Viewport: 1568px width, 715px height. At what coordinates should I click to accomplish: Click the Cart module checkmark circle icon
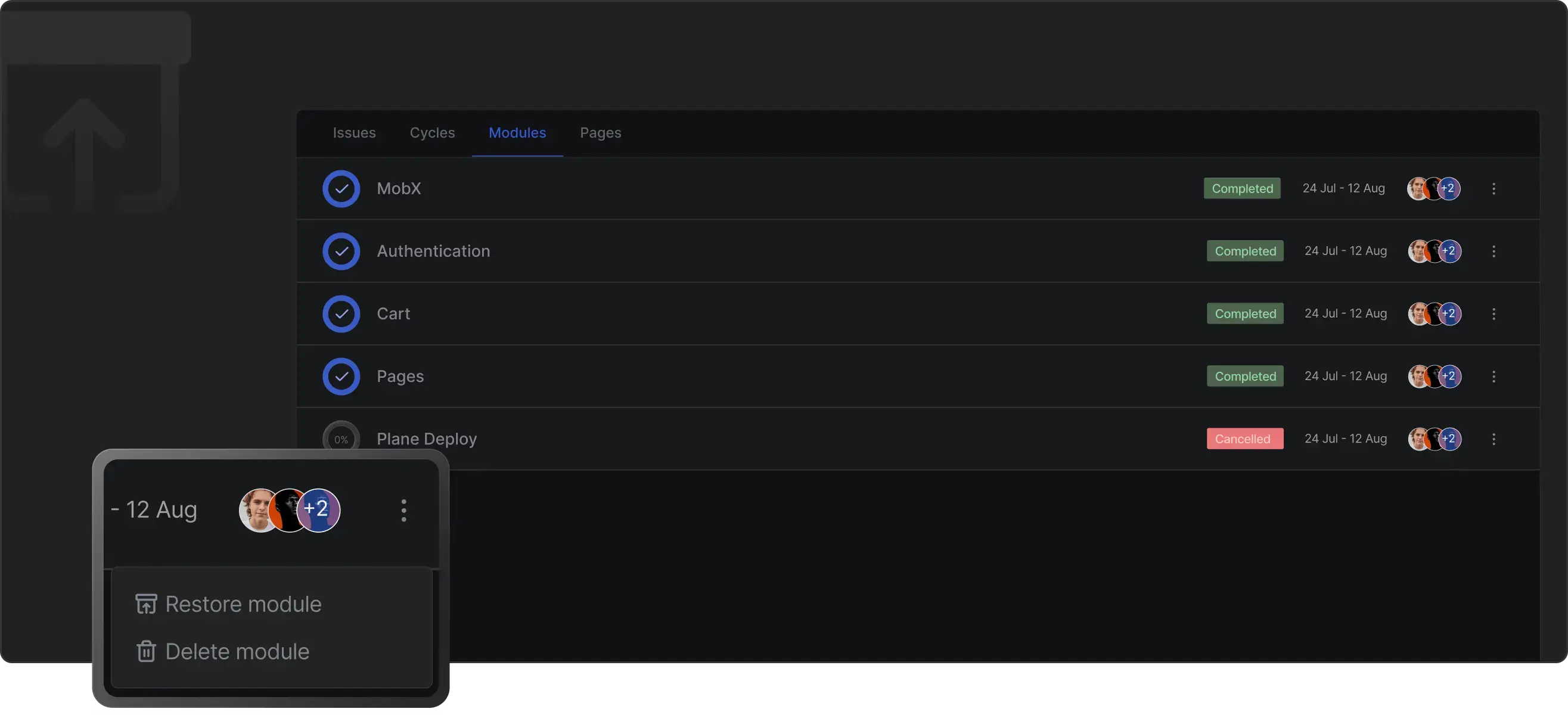341,314
